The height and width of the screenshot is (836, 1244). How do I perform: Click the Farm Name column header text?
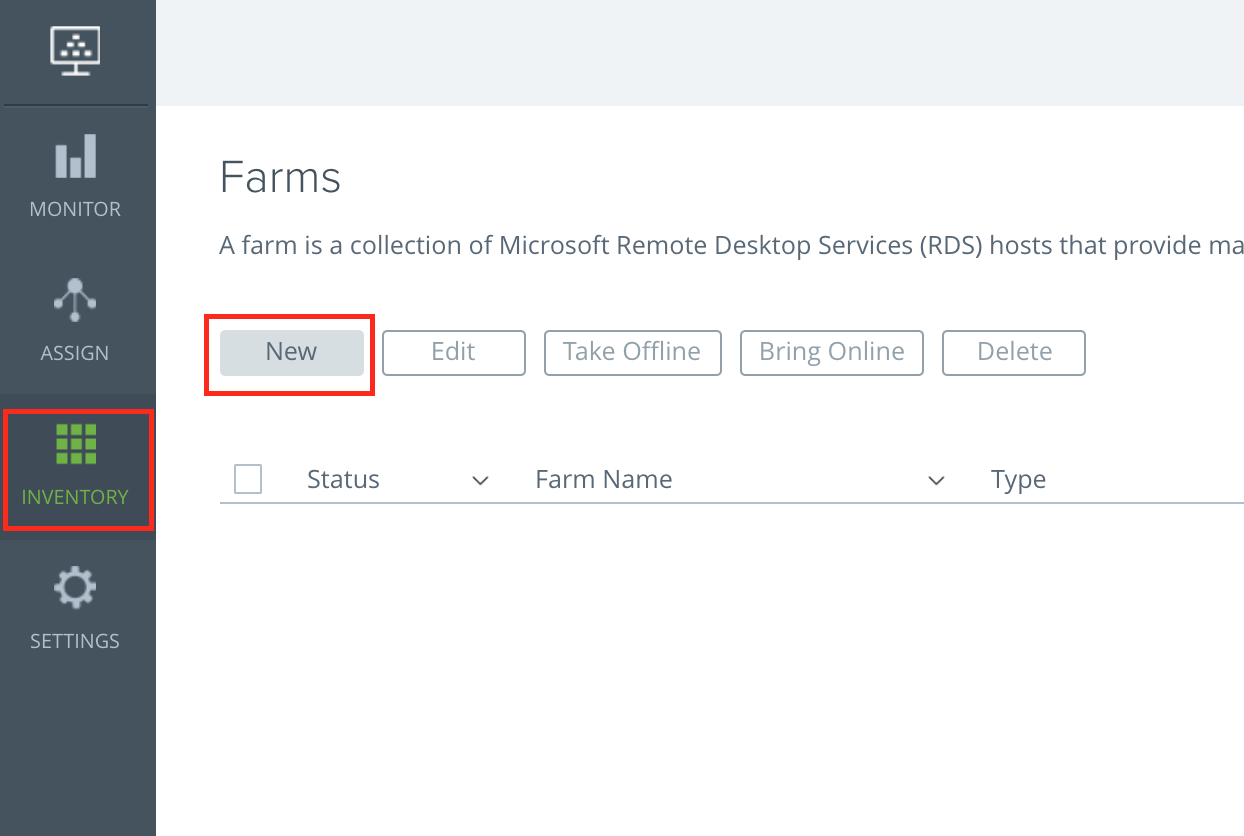click(x=603, y=480)
